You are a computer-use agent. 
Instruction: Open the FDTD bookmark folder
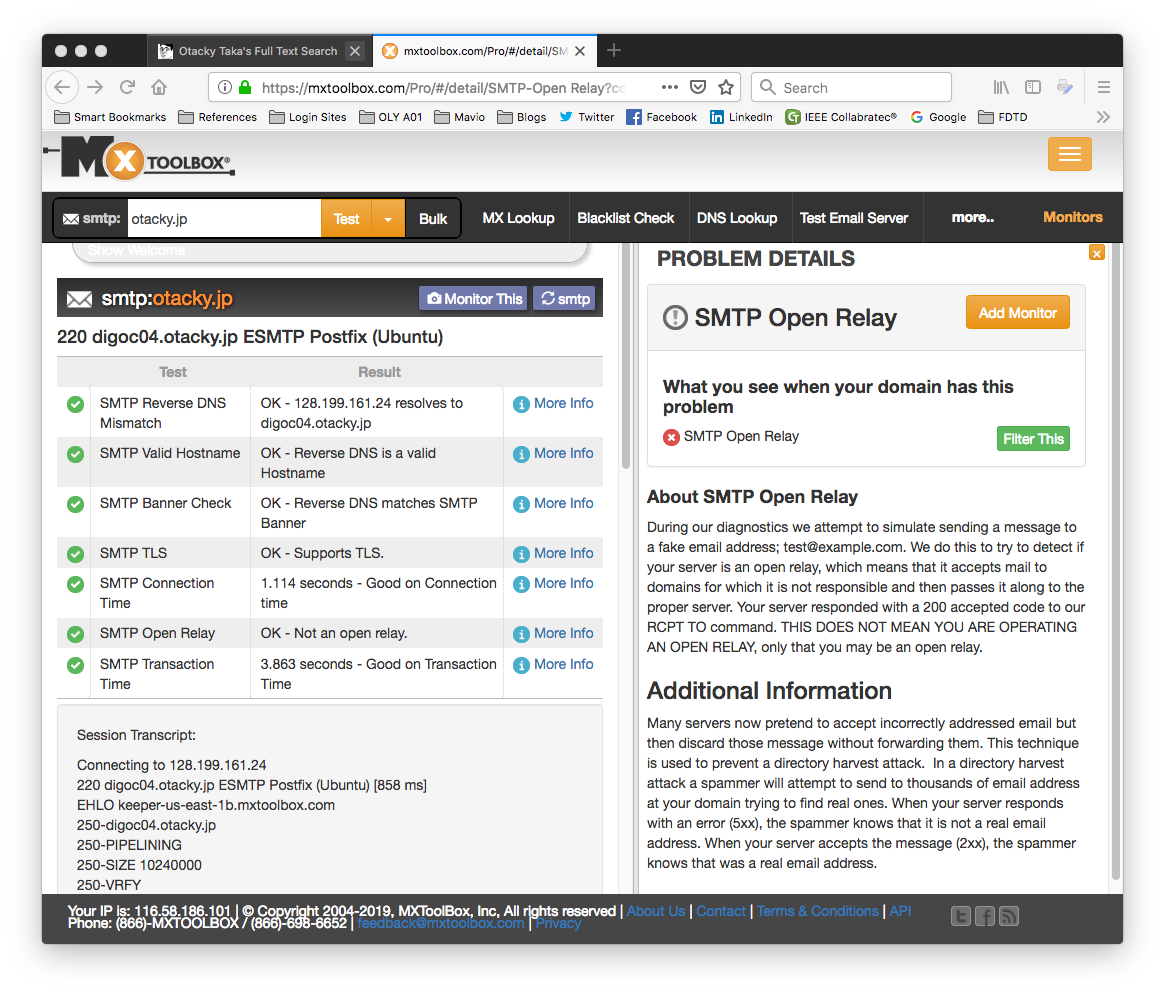1003,117
